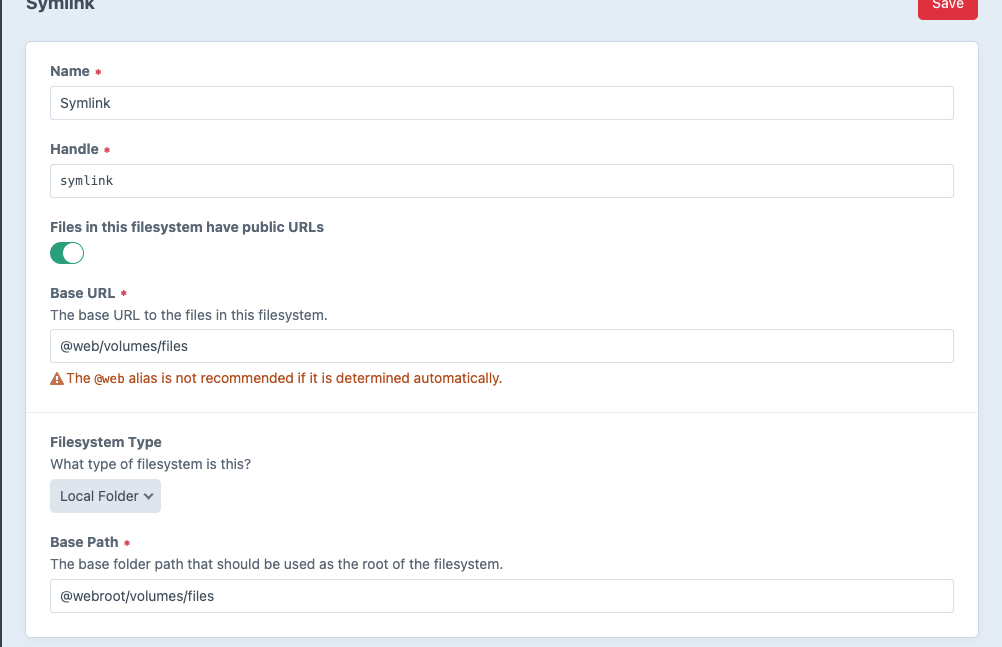Click the warning triangle icon below Base URL
Viewport: 1002px width, 647px height.
pyautogui.click(x=56, y=378)
